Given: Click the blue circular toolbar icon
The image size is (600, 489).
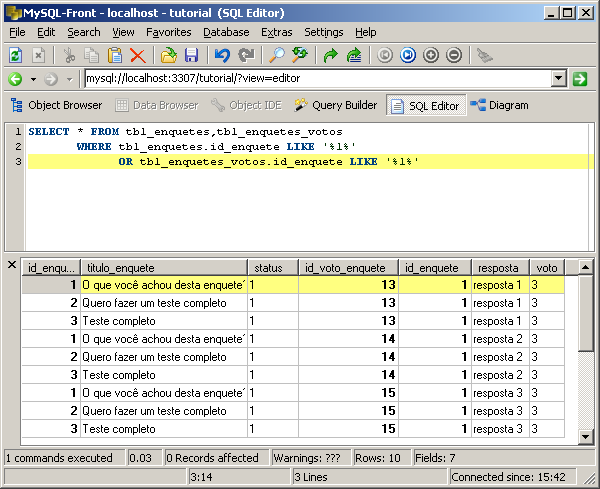Looking at the screenshot, I should tap(408, 55).
